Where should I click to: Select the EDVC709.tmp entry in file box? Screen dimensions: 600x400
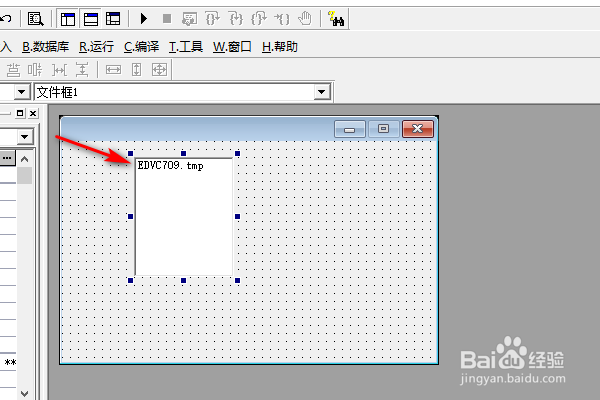click(x=171, y=165)
